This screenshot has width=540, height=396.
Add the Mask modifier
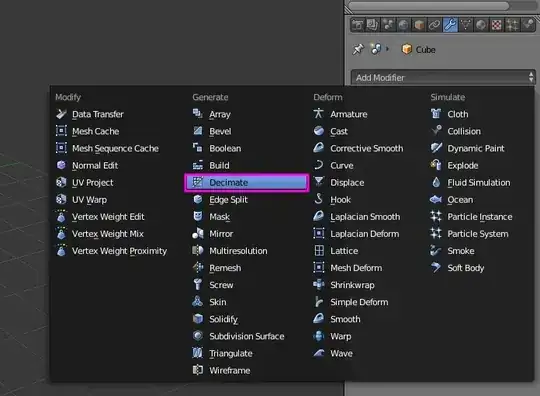[x=211, y=217]
